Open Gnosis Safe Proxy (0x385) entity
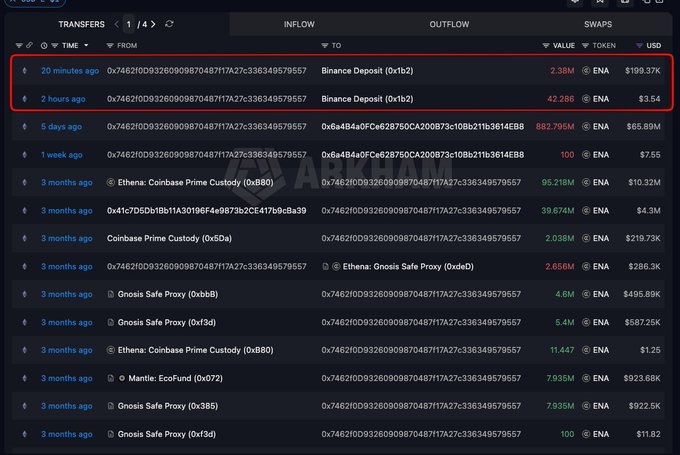The image size is (680, 455). [168, 406]
